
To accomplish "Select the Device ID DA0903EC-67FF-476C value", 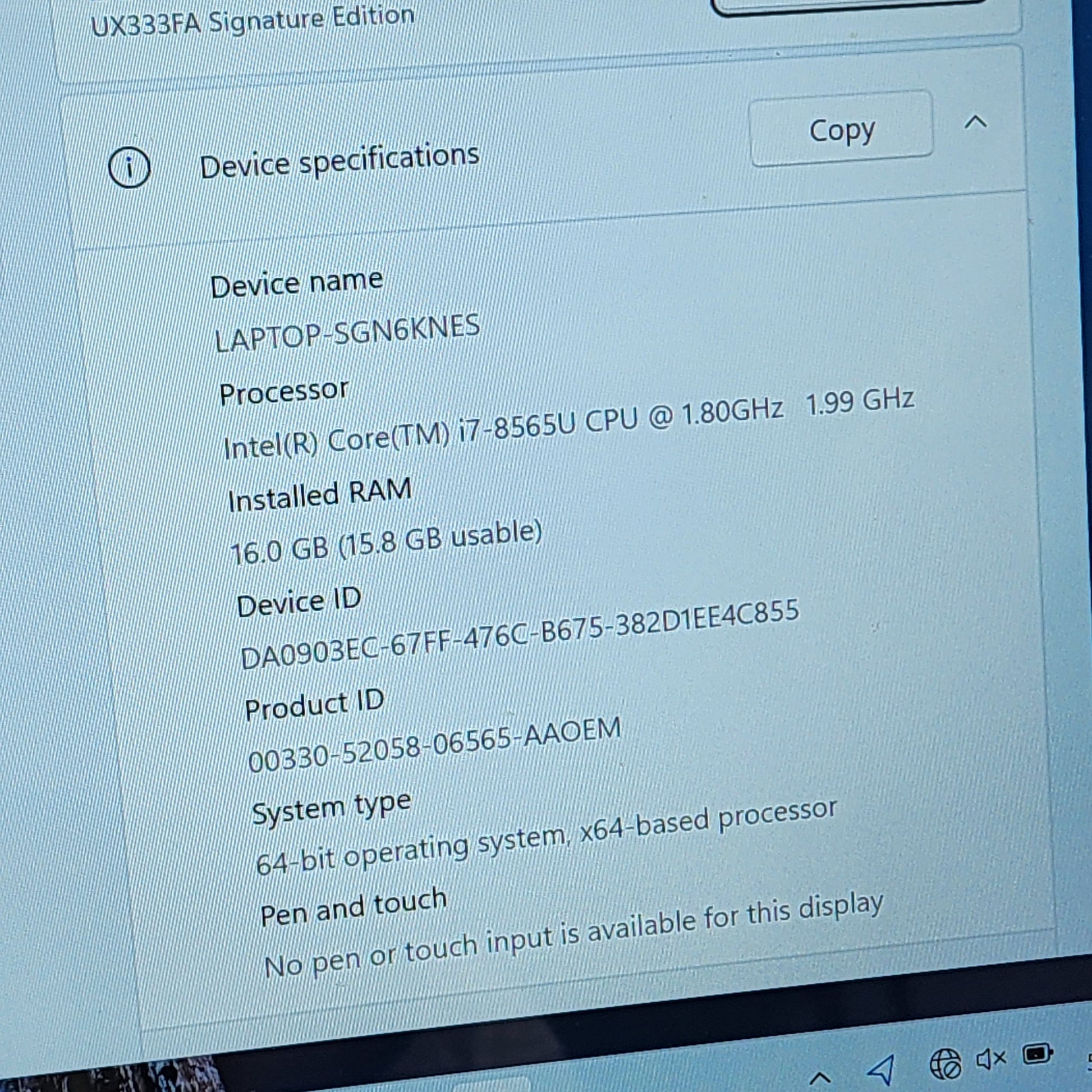I will pos(520,635).
